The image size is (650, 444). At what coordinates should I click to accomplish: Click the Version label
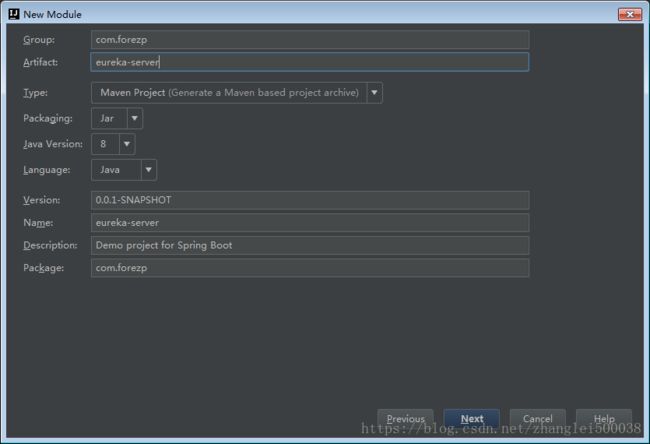click(x=41, y=200)
